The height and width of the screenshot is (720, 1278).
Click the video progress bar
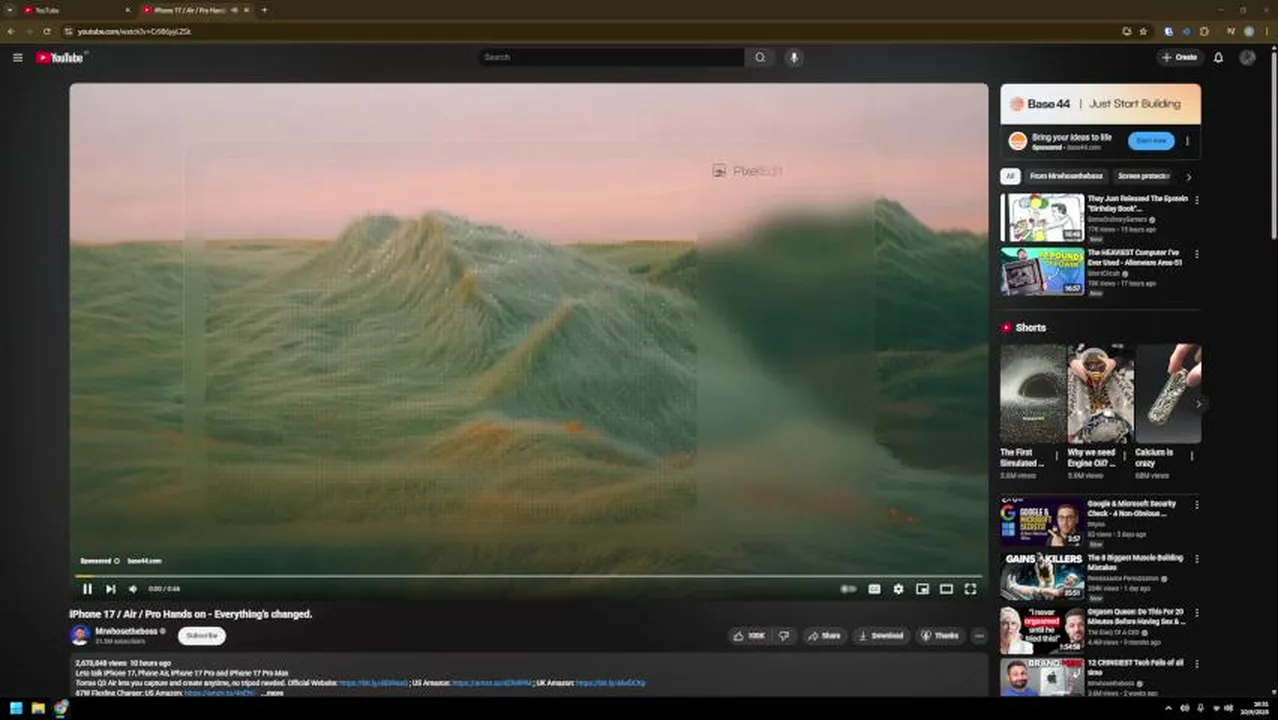click(x=528, y=576)
